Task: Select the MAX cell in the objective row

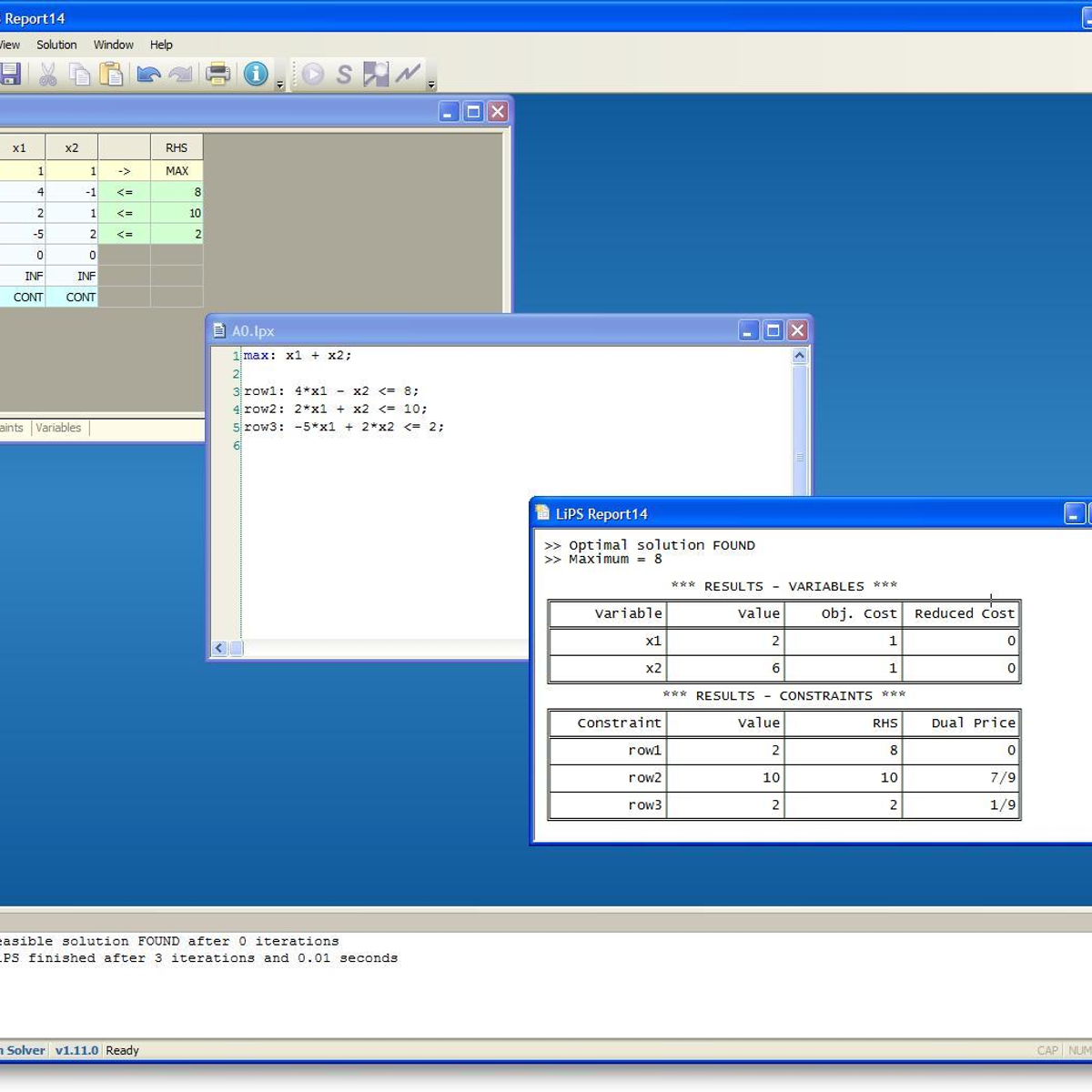Action: 177,170
